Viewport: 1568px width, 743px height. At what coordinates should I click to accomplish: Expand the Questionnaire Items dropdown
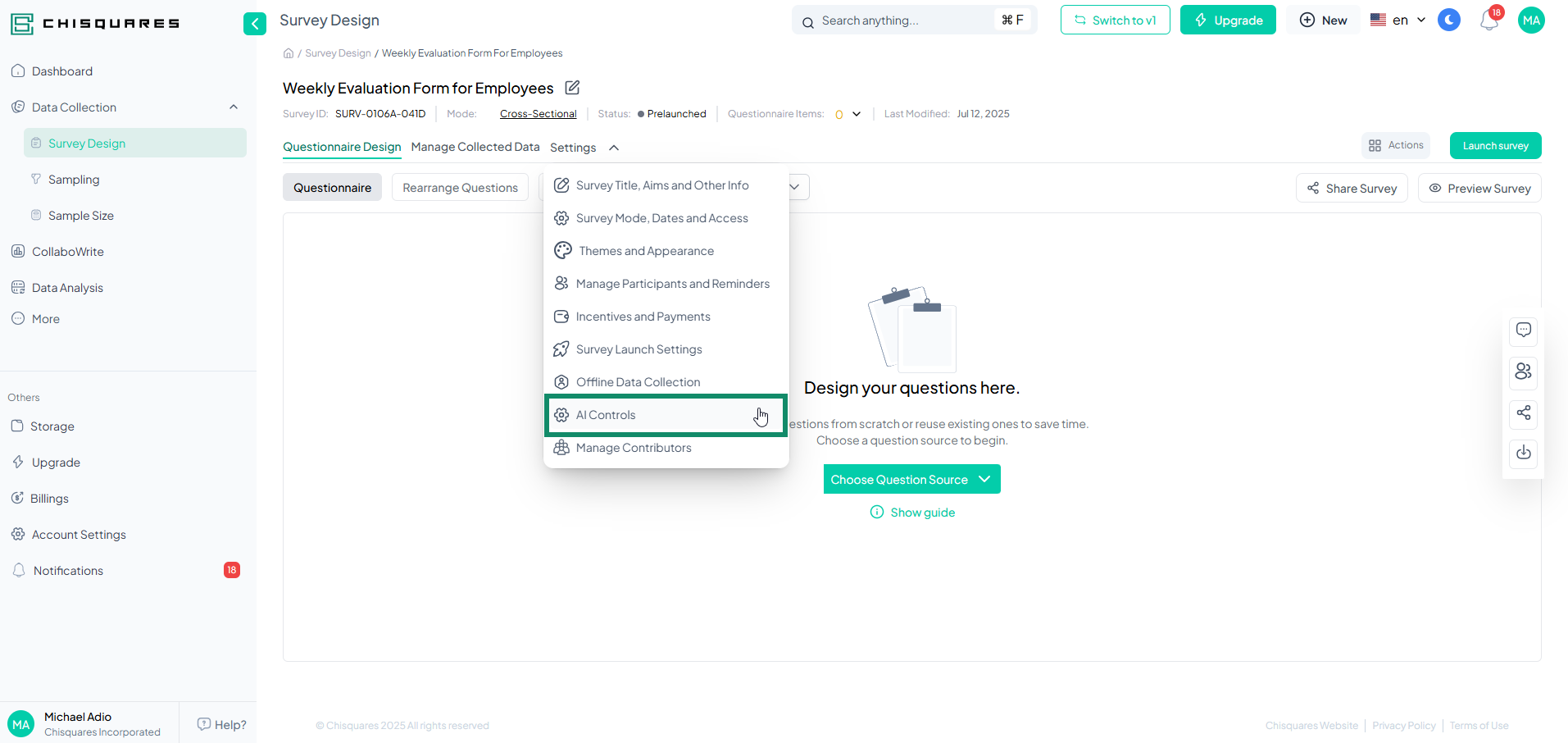point(856,114)
